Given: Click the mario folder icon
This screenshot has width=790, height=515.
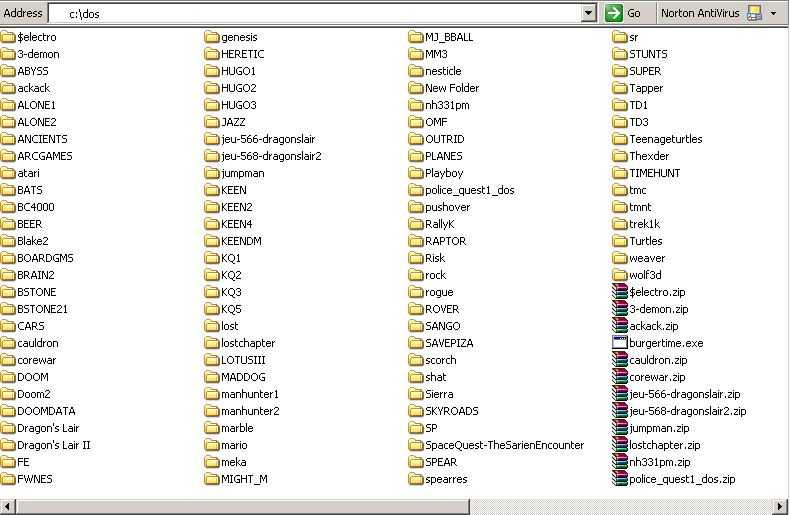Looking at the screenshot, I should click(212, 445).
